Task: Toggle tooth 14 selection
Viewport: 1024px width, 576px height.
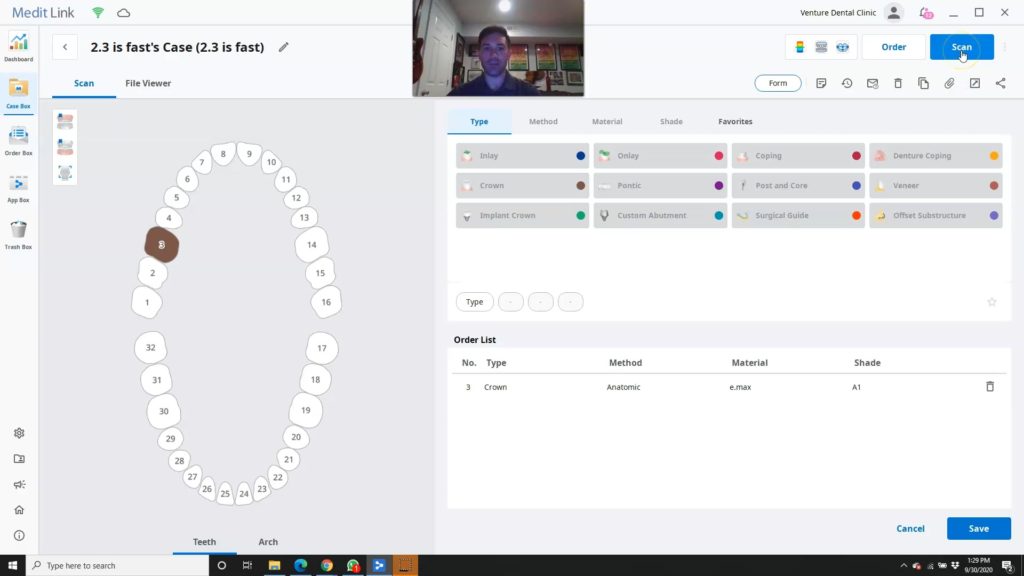Action: (x=312, y=245)
